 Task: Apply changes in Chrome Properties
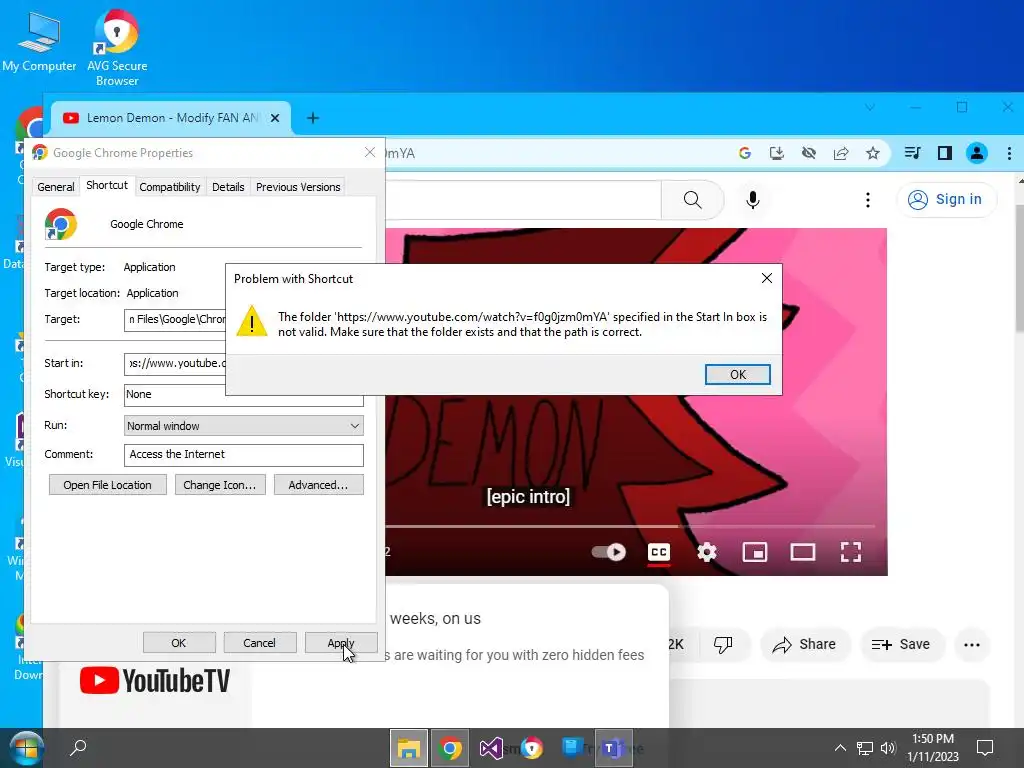(x=340, y=643)
